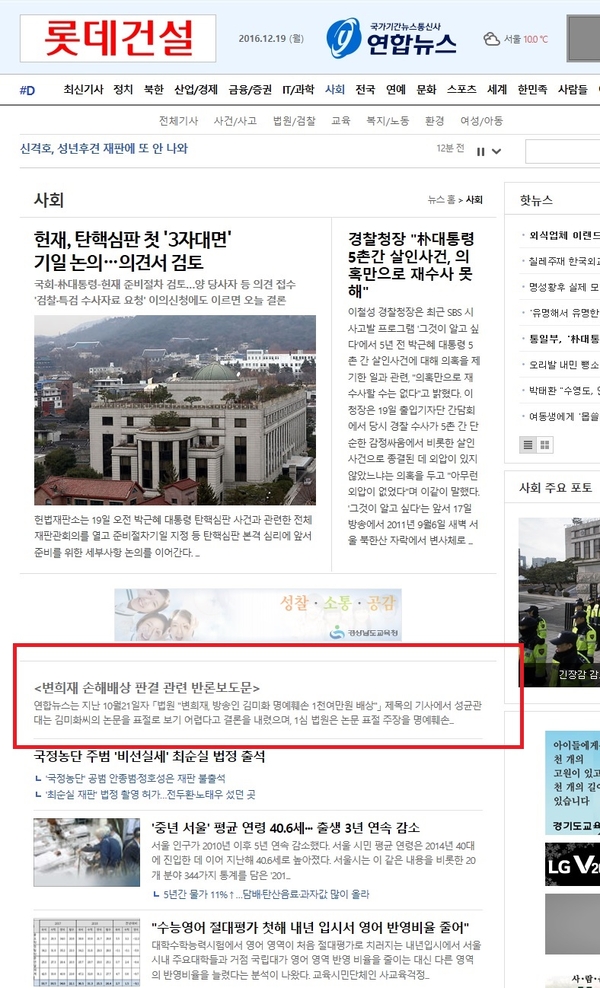The image size is (600, 988).
Task: Select 복지/노동 sub-tab
Action: pos(388,121)
